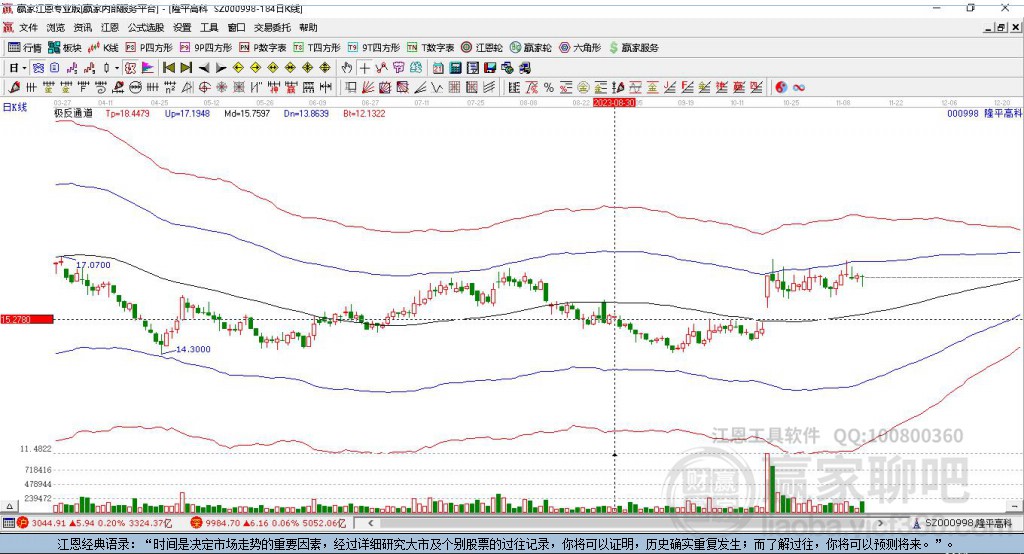Select the spiral drawing tool

coord(101,87)
